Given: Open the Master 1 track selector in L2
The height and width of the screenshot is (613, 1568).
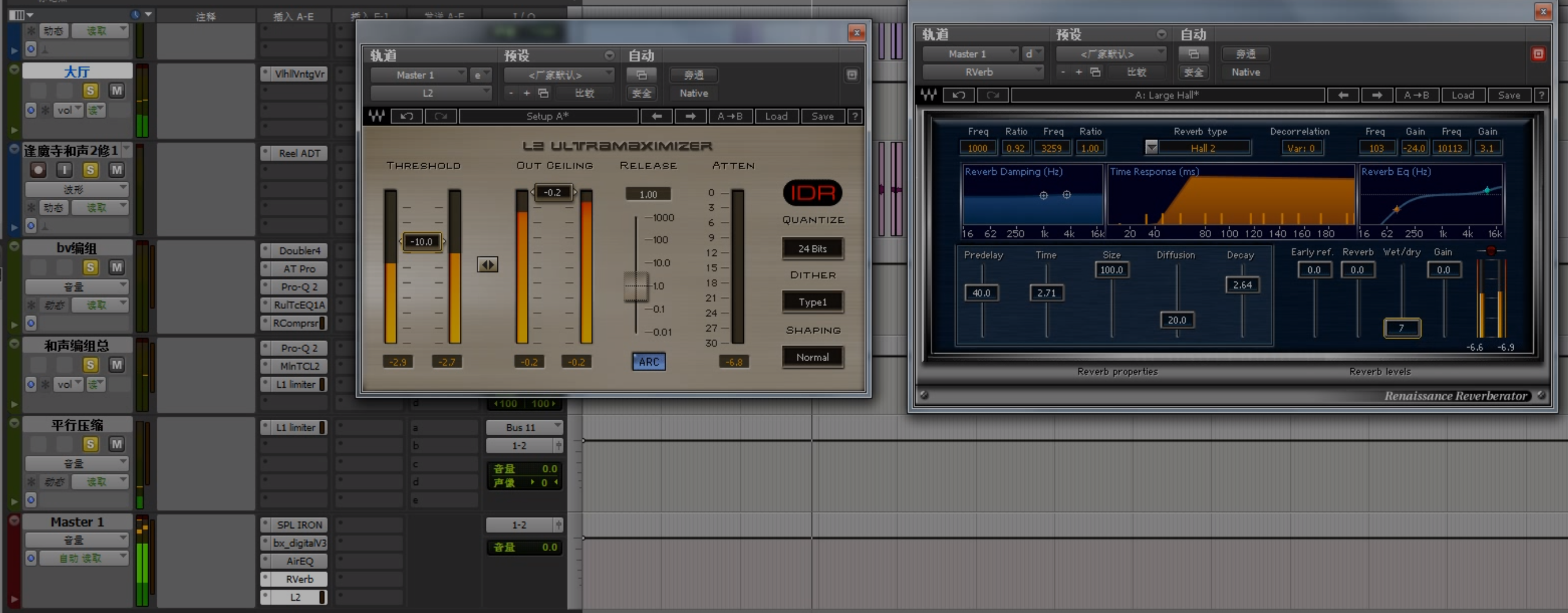Looking at the screenshot, I should (x=419, y=75).
